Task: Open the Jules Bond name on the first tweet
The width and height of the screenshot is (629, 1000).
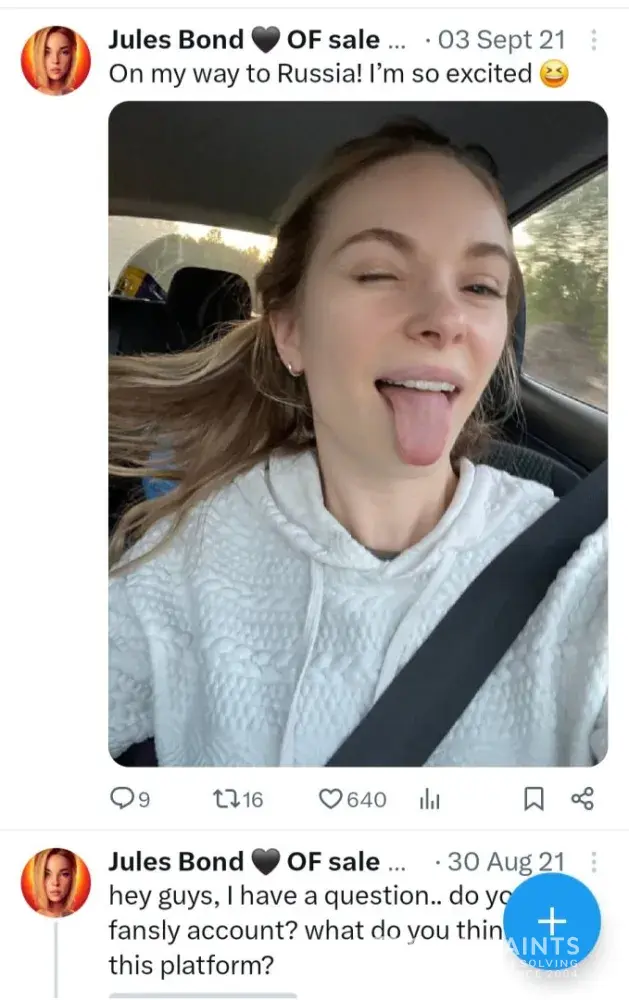Action: click(176, 41)
